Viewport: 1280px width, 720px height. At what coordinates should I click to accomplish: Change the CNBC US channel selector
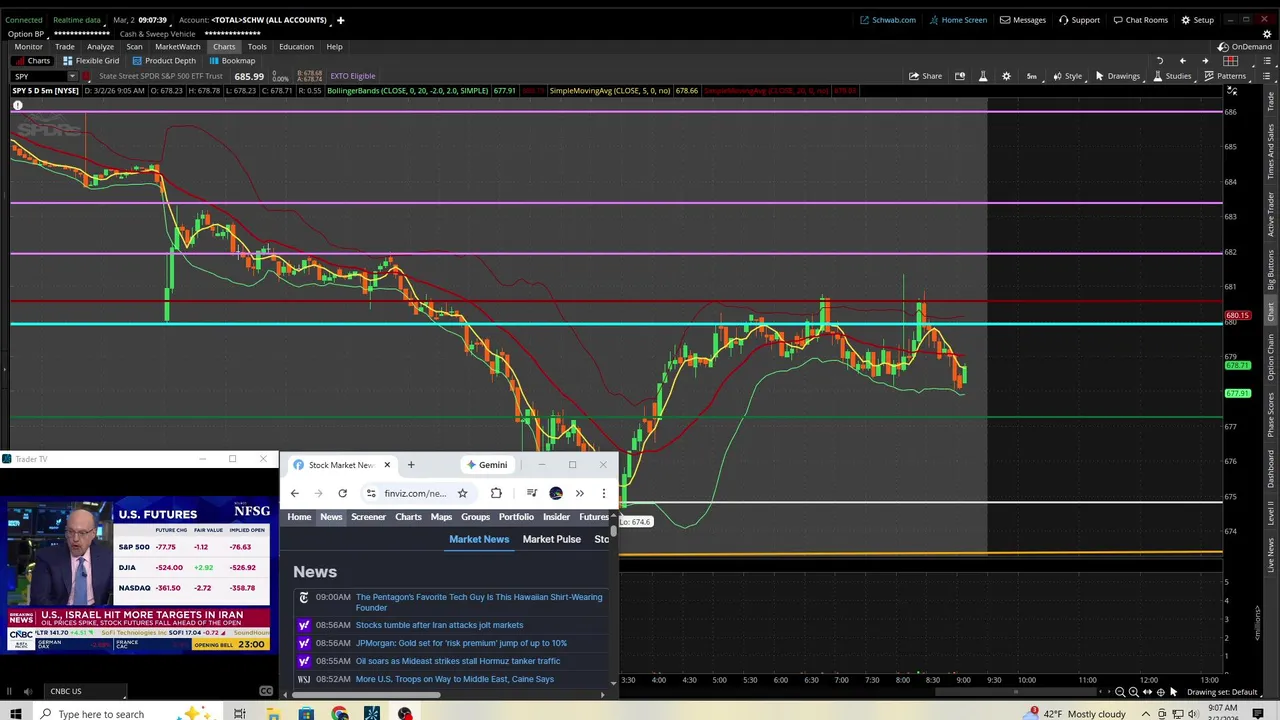point(84,691)
